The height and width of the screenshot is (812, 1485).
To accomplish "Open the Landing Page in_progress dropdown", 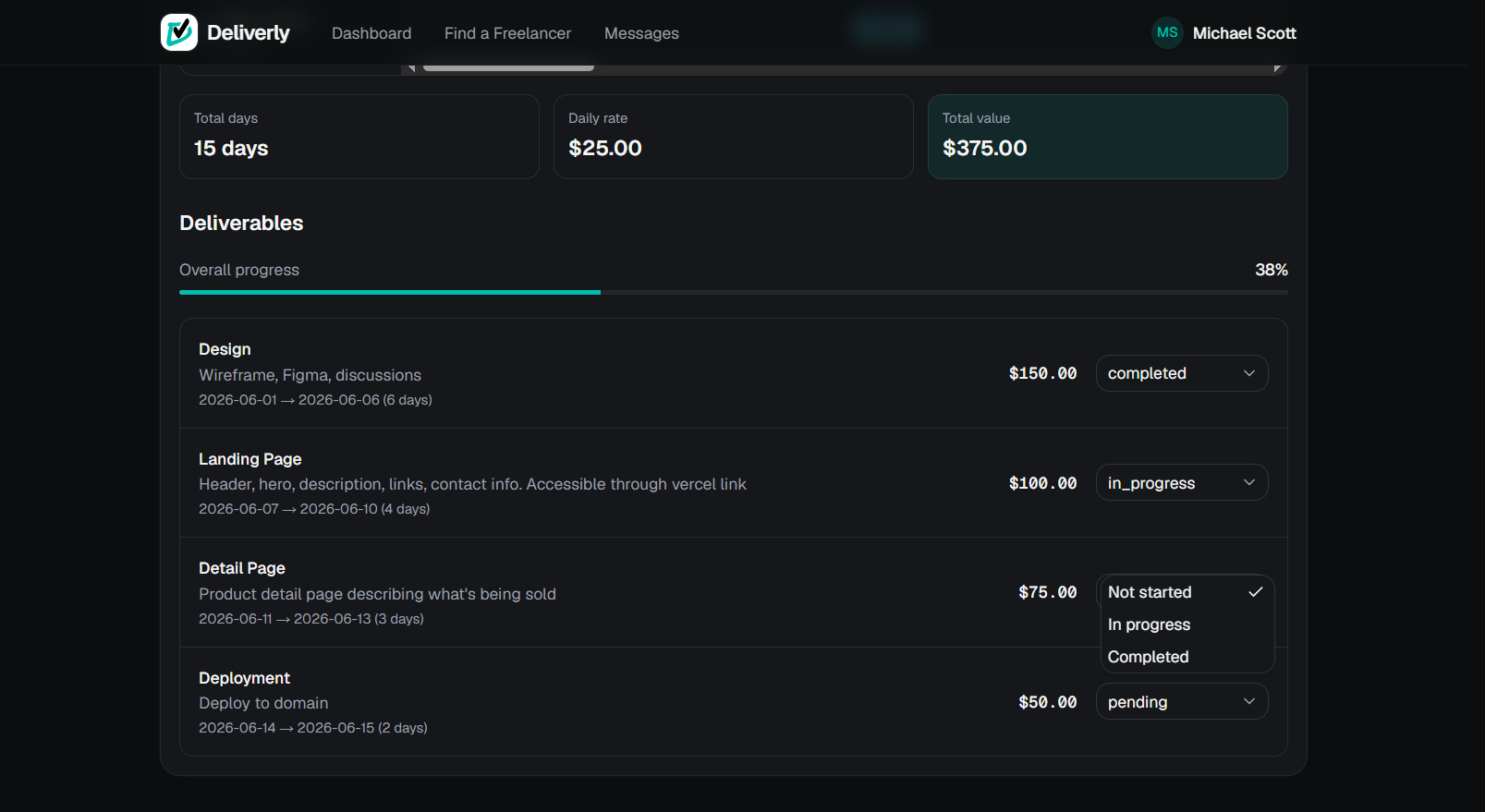I will point(1182,482).
